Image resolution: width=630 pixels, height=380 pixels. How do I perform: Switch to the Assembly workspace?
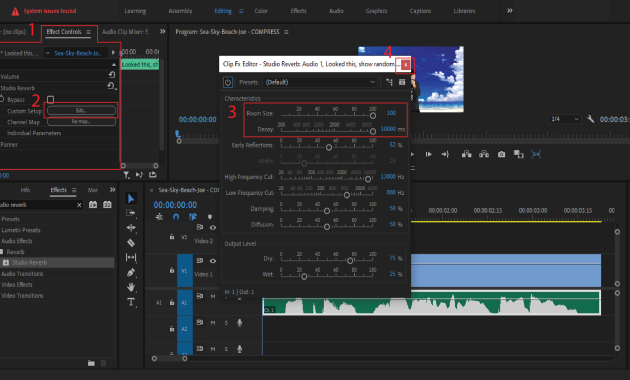180,11
